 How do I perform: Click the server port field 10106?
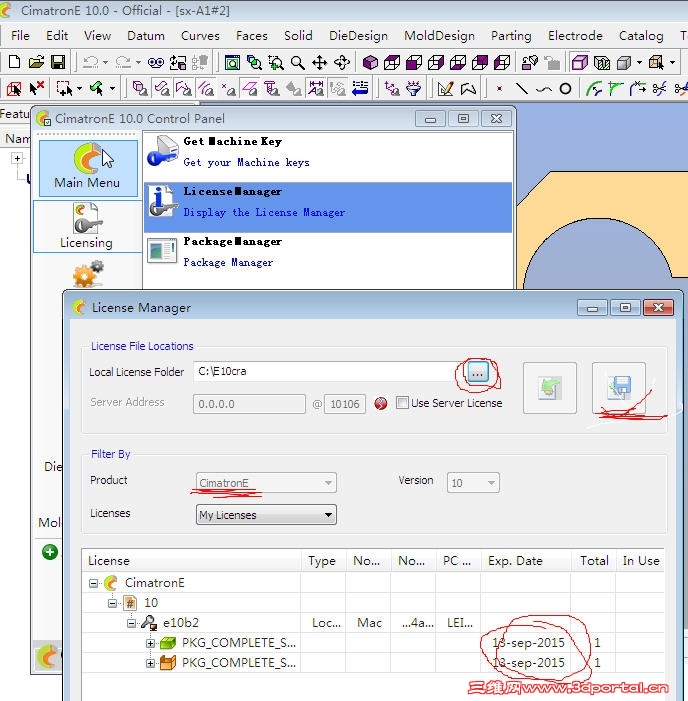click(345, 404)
